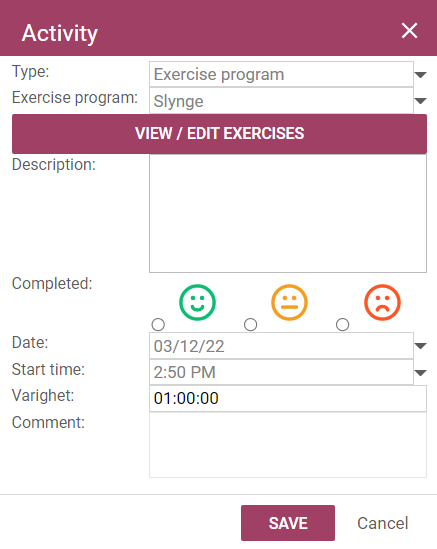This screenshot has height=549, width=437.
Task: Save the activity
Action: tap(288, 523)
